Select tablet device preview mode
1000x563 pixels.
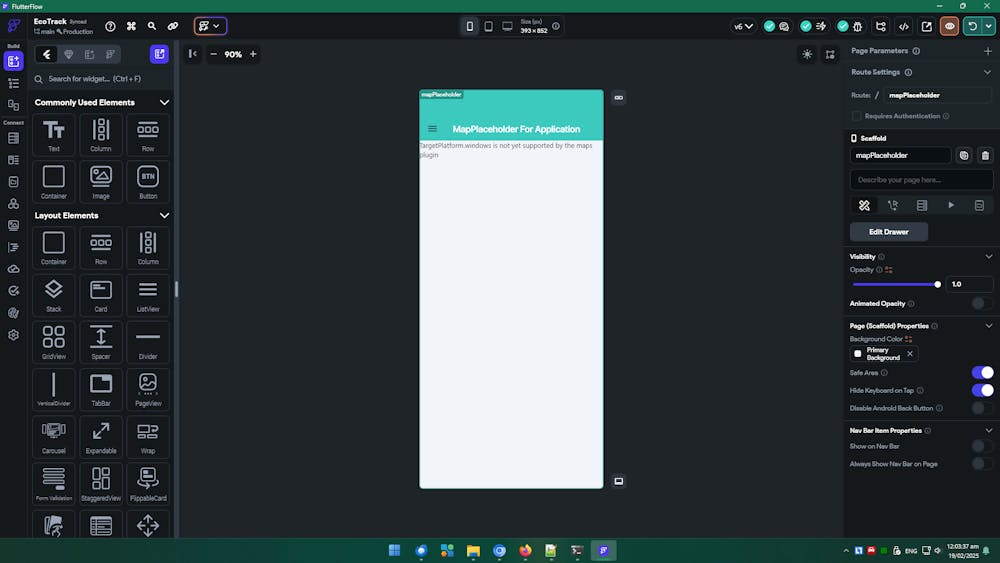coord(489,26)
